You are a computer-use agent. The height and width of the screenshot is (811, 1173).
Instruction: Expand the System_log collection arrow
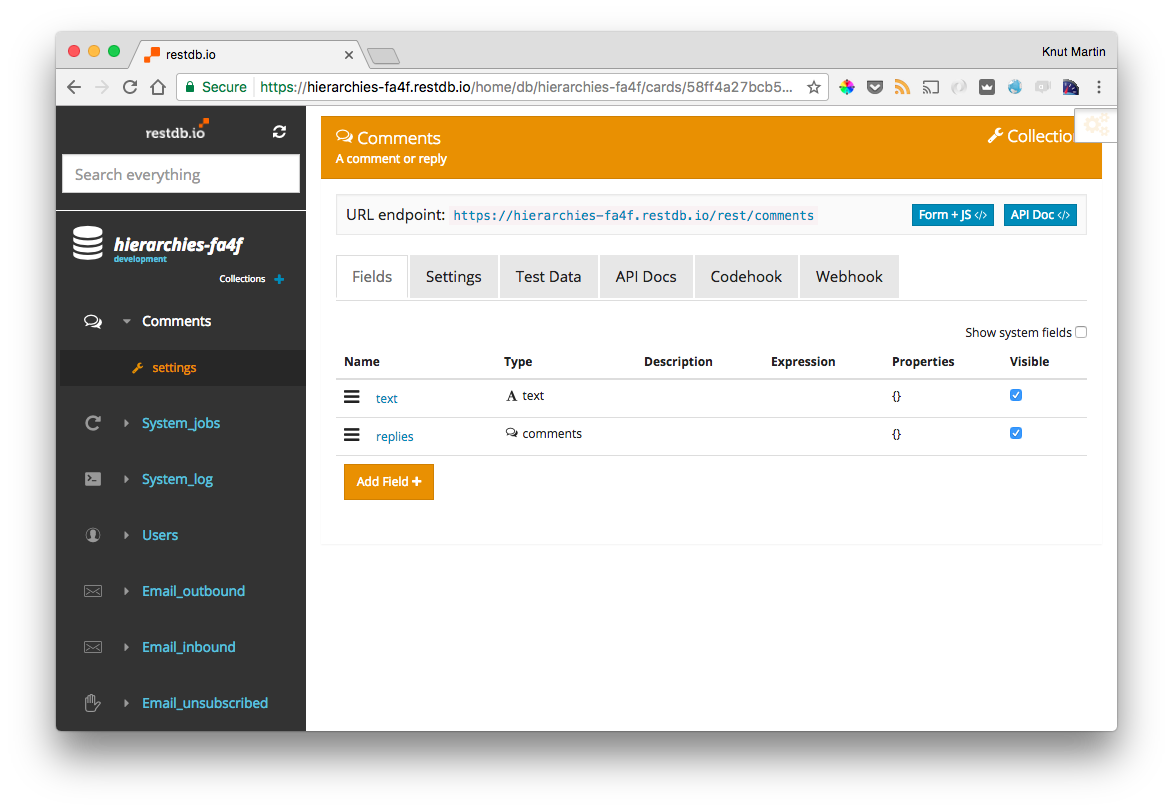tap(126, 479)
